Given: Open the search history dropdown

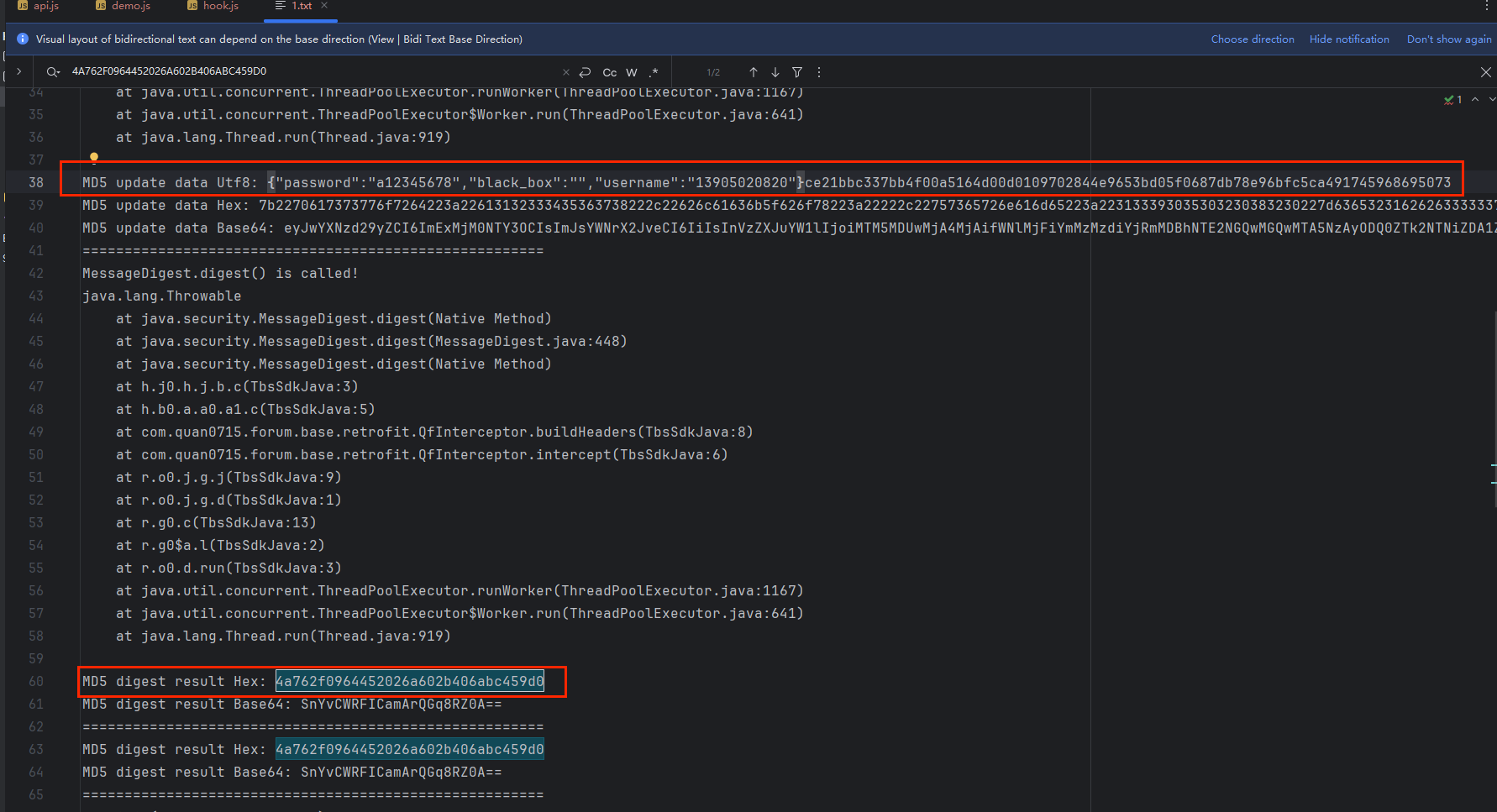Looking at the screenshot, I should coord(53,72).
